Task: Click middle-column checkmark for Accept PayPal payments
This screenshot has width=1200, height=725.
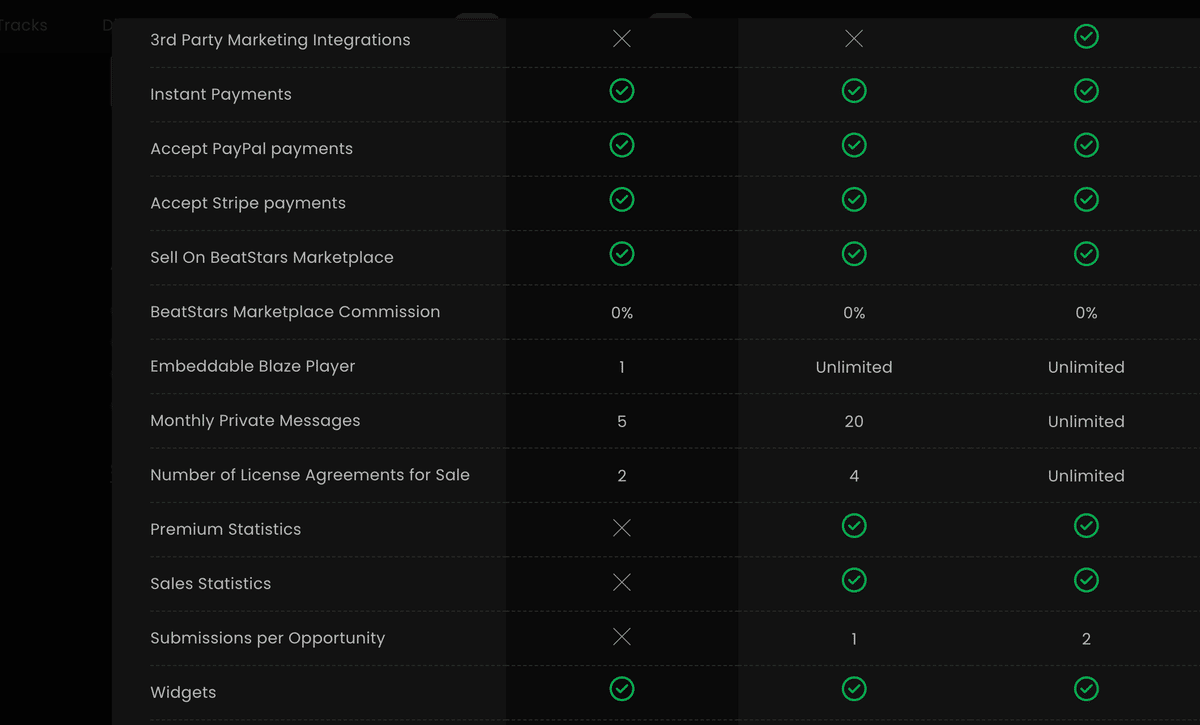Action: click(854, 145)
